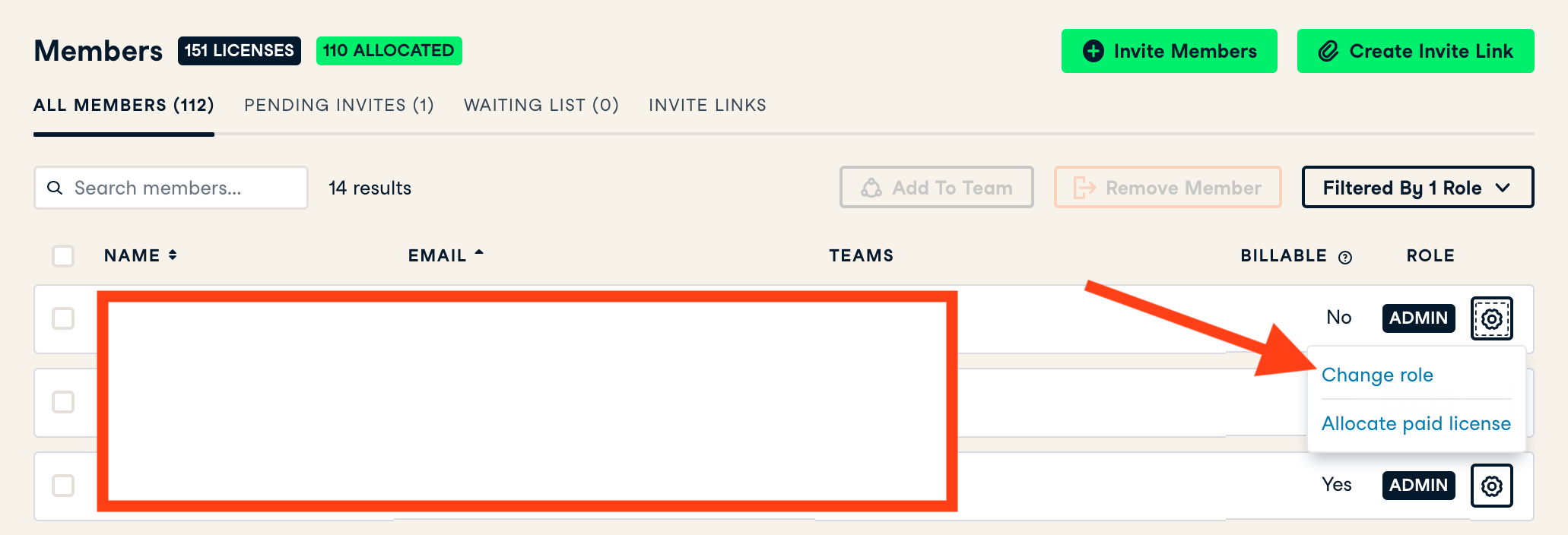Click the Add To Team button
Image resolution: width=1568 pixels, height=535 pixels.
pyautogui.click(x=936, y=188)
